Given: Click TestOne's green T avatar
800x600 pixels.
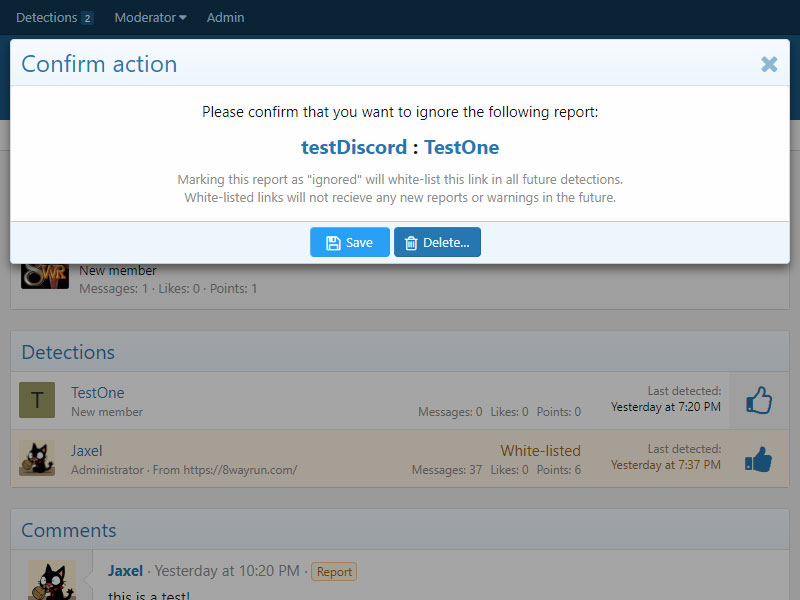Looking at the screenshot, I should tap(37, 401).
